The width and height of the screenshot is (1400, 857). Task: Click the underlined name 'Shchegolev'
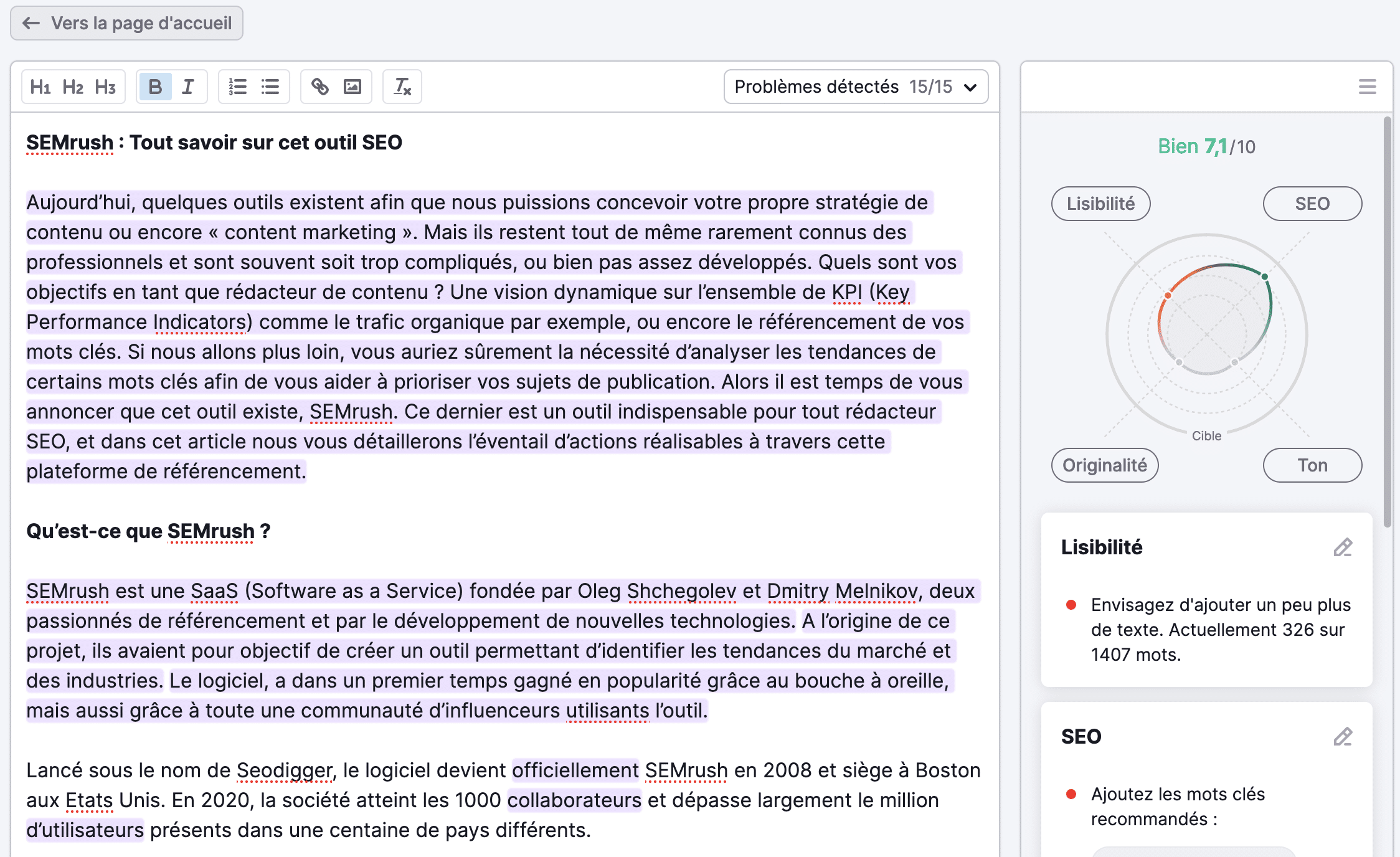[681, 591]
